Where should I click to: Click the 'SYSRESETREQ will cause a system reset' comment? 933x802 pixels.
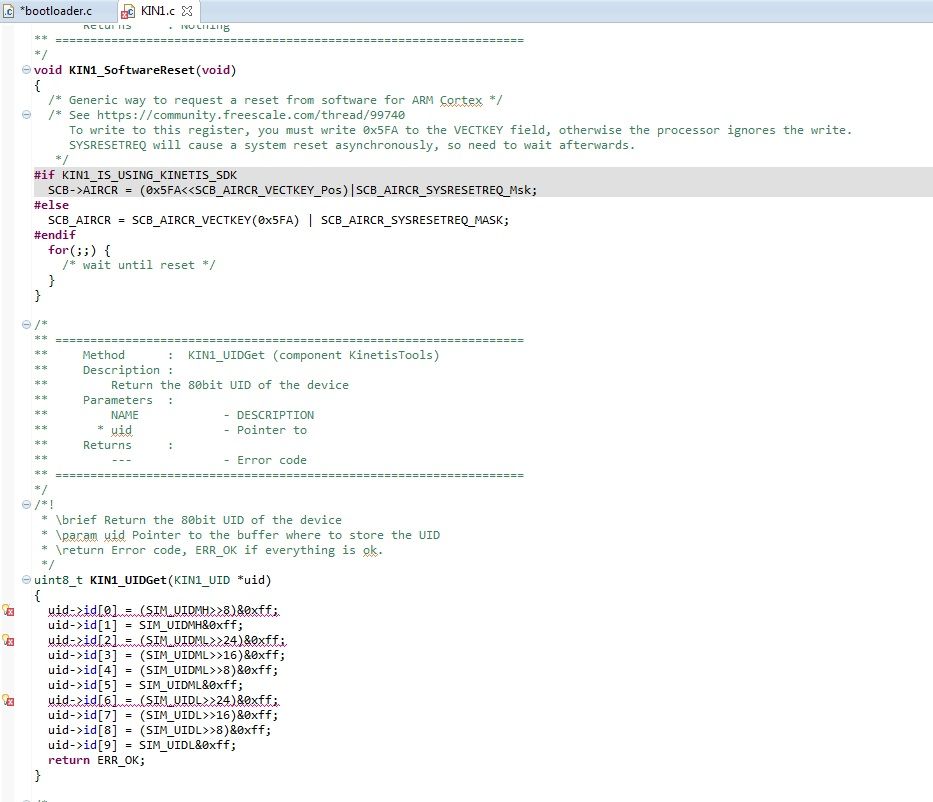pyautogui.click(x=352, y=145)
